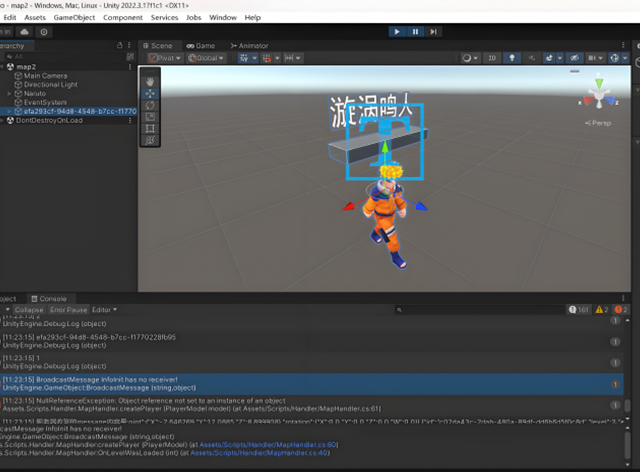Click the Pause button

(416, 32)
